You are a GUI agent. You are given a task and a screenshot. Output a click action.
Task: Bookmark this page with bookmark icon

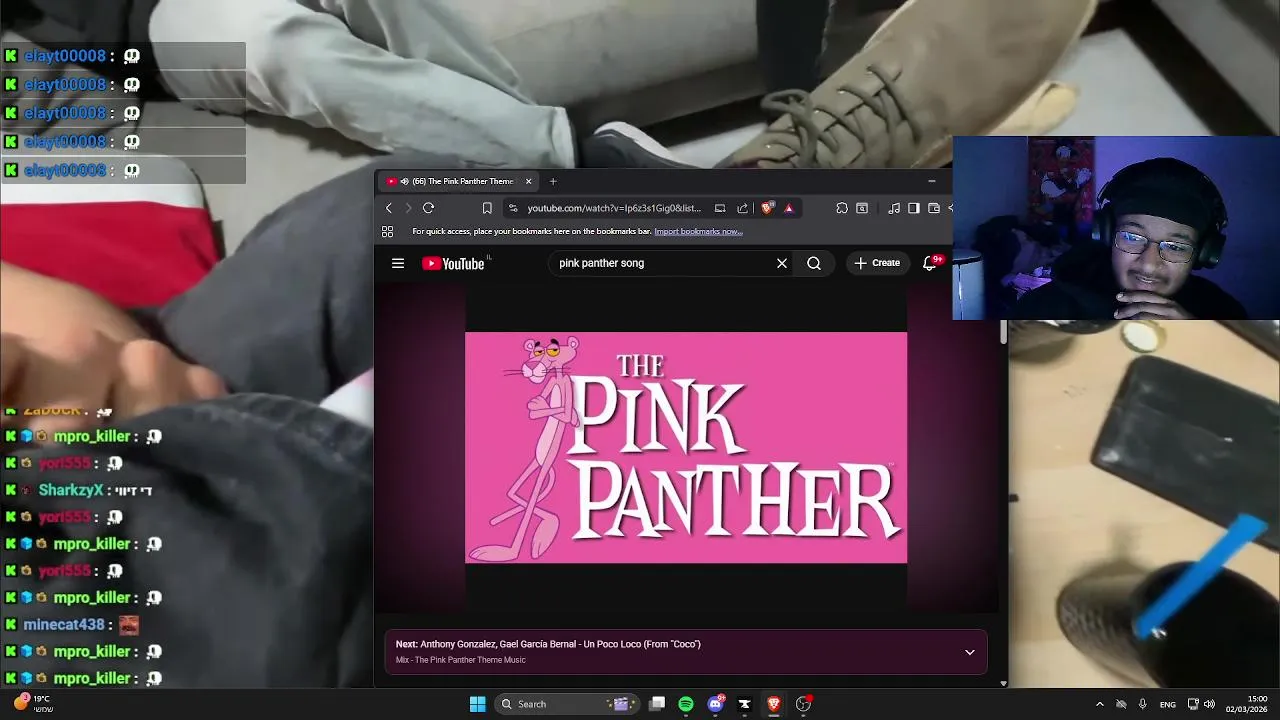[487, 208]
